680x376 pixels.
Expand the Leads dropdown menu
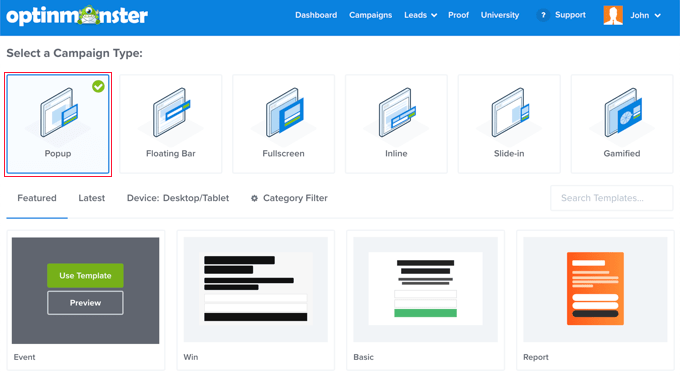(420, 15)
